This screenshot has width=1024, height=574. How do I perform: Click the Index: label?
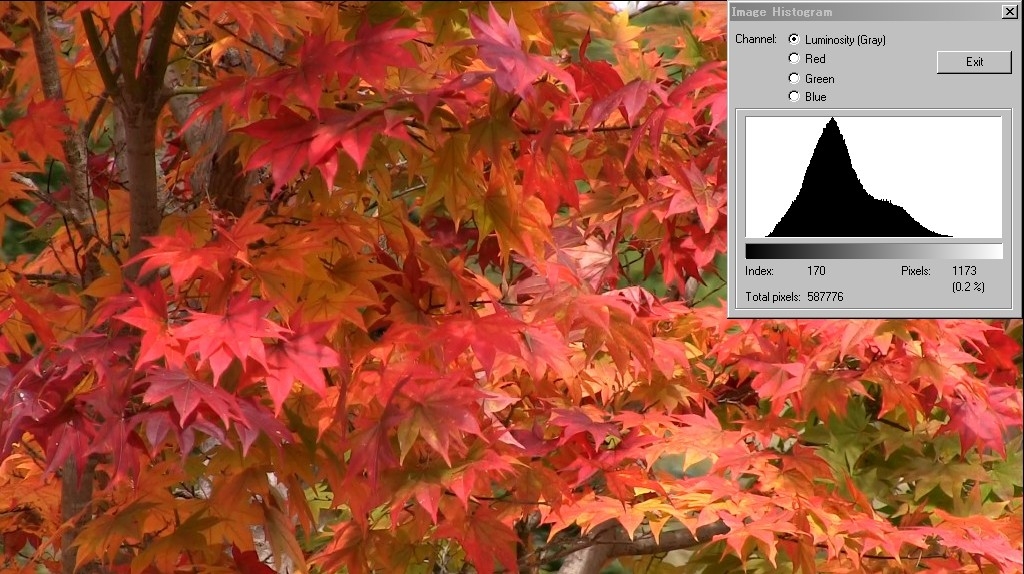759,270
